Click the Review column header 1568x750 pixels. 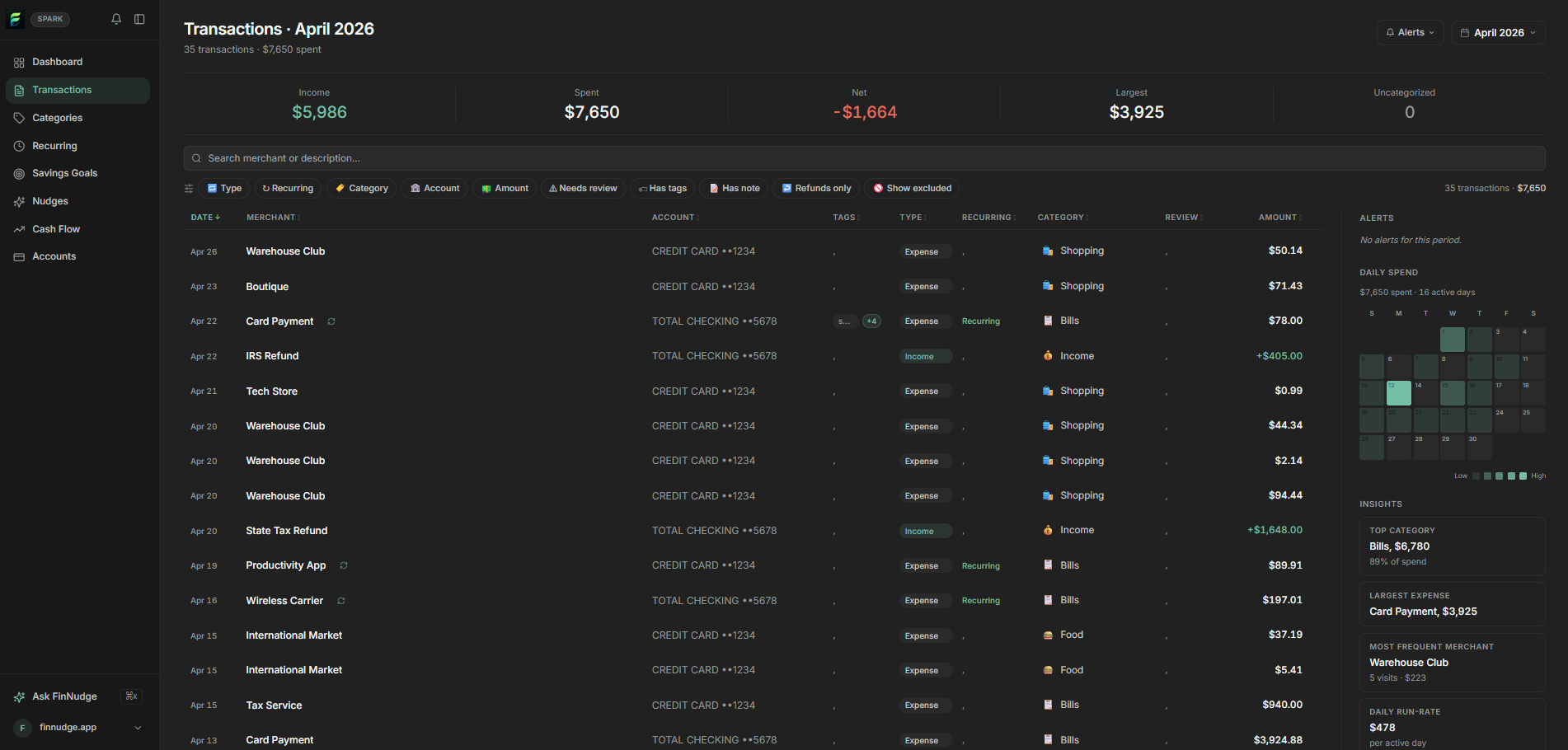tap(1184, 218)
